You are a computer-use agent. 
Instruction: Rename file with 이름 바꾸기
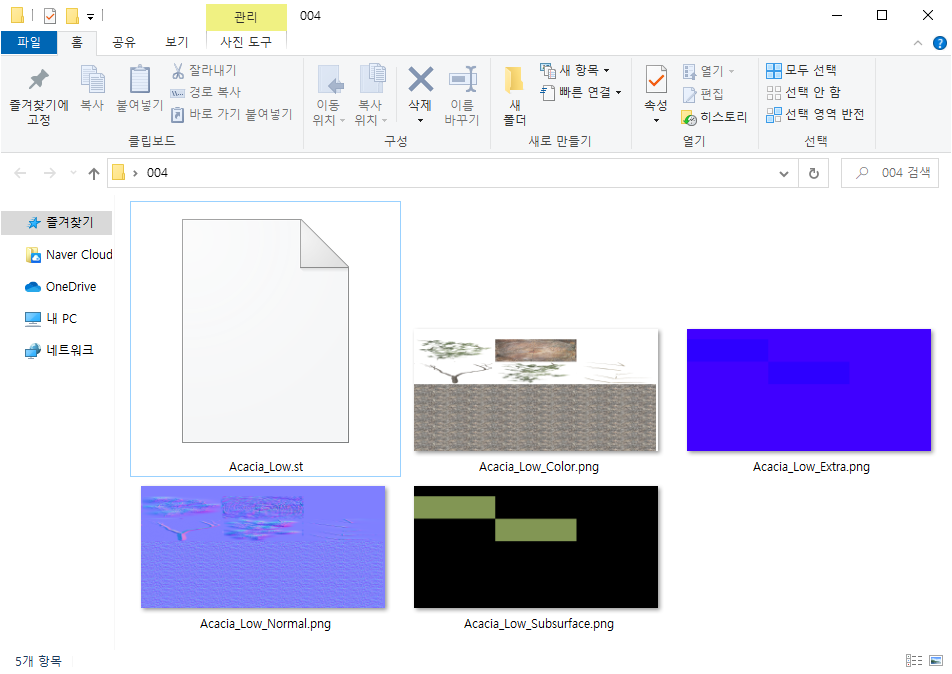[462, 95]
